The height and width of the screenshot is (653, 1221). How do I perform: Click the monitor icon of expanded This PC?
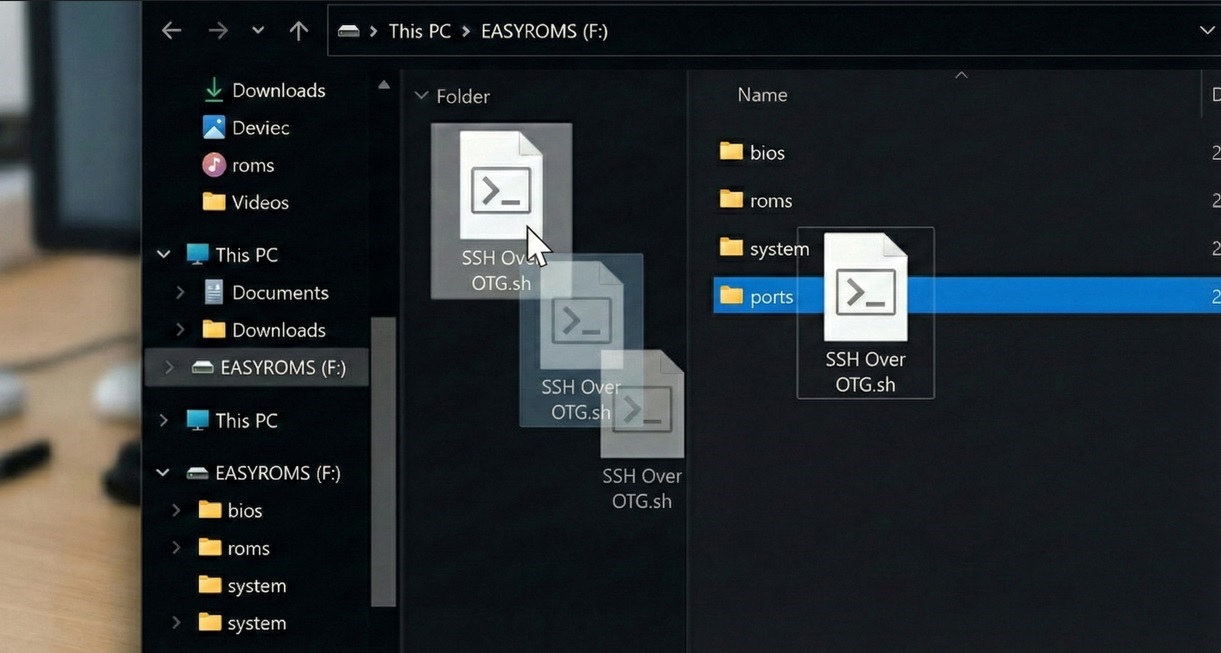point(197,255)
